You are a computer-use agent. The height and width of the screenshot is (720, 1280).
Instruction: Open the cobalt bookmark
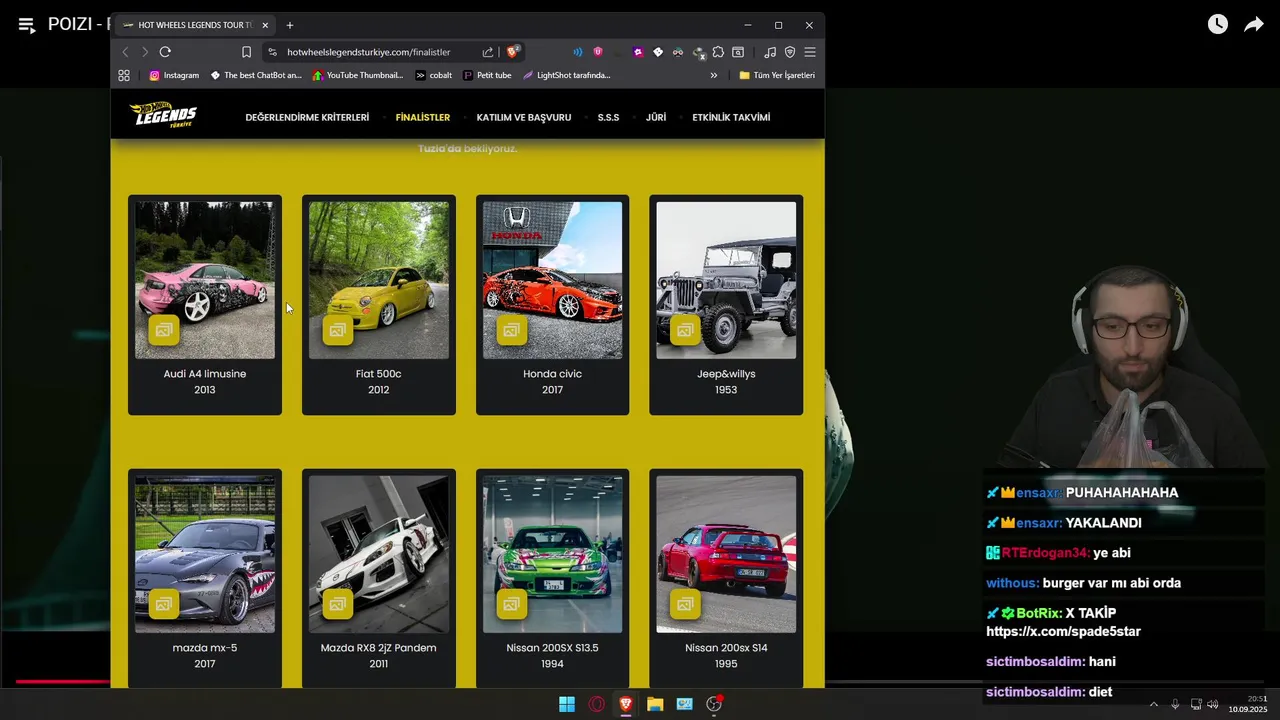pyautogui.click(x=434, y=75)
